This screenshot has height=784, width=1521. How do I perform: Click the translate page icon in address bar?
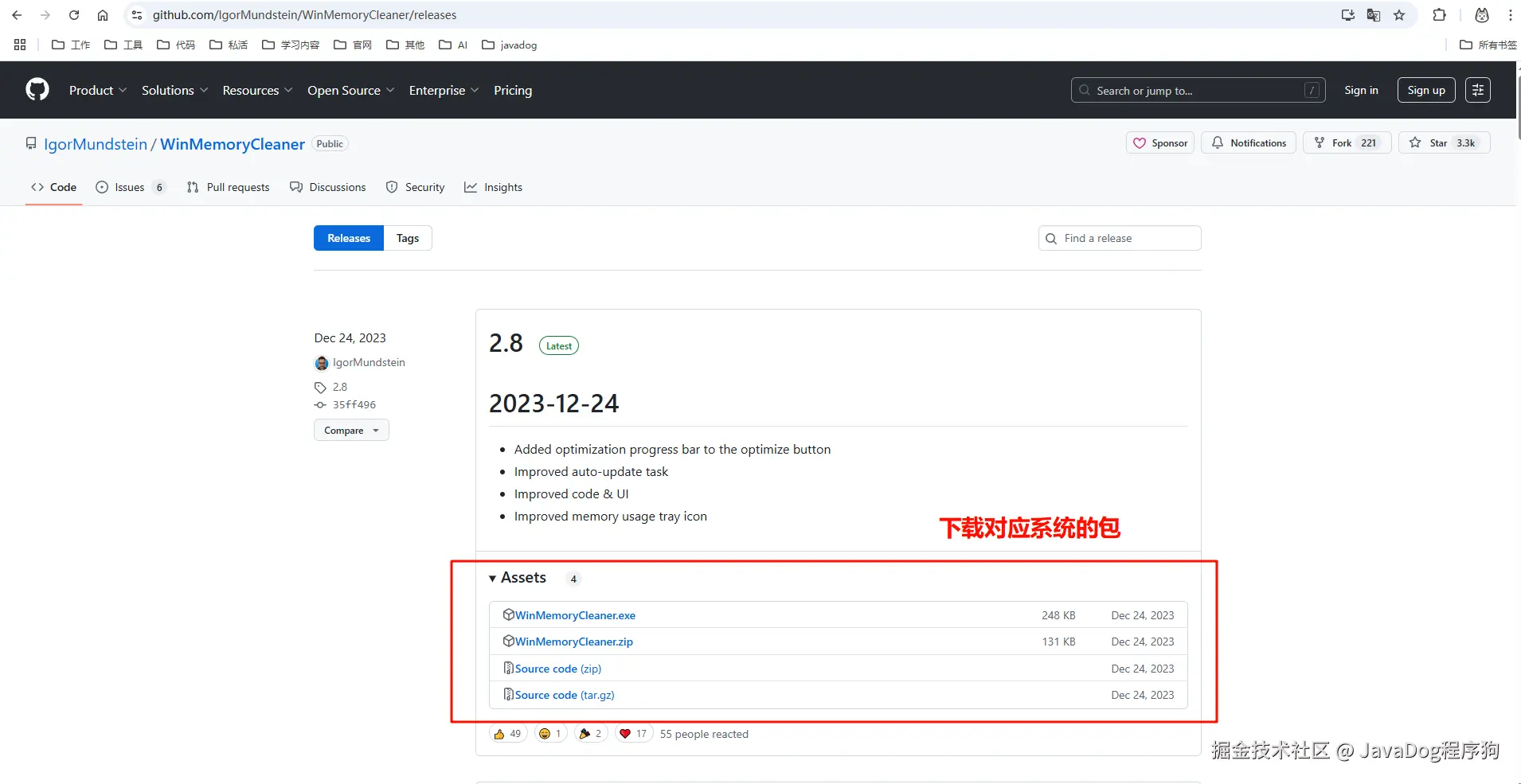pos(1374,15)
